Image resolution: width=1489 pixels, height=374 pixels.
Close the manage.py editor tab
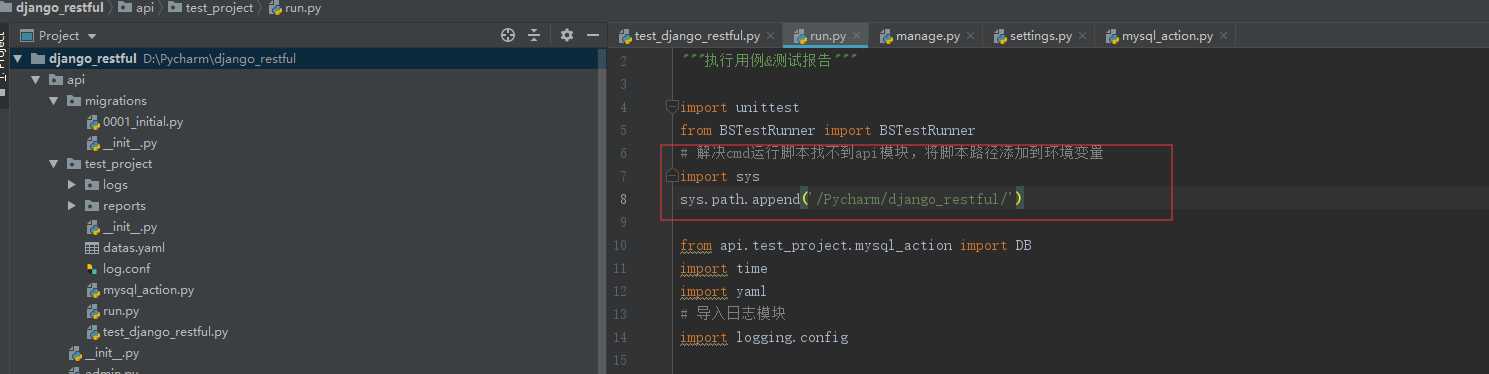[971, 36]
